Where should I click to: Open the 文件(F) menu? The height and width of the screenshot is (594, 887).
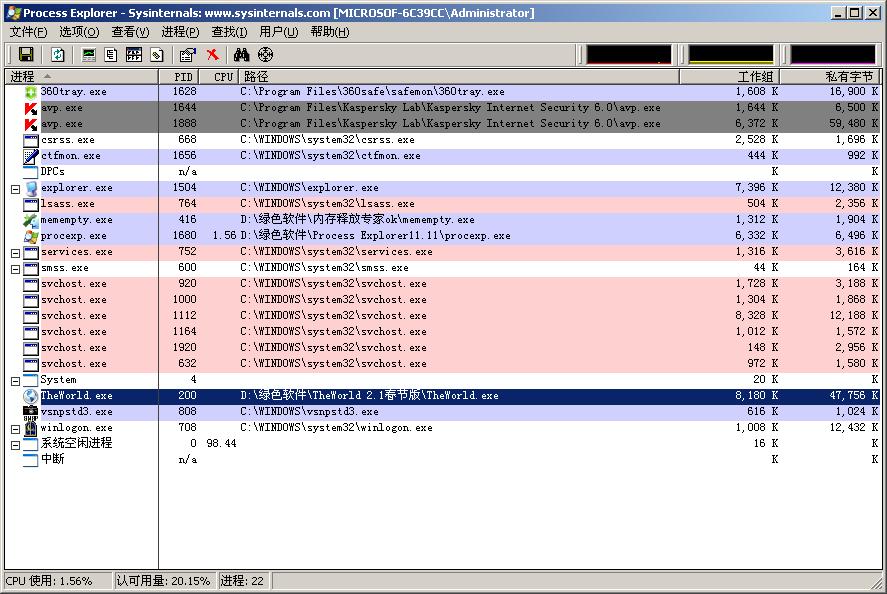tap(28, 32)
